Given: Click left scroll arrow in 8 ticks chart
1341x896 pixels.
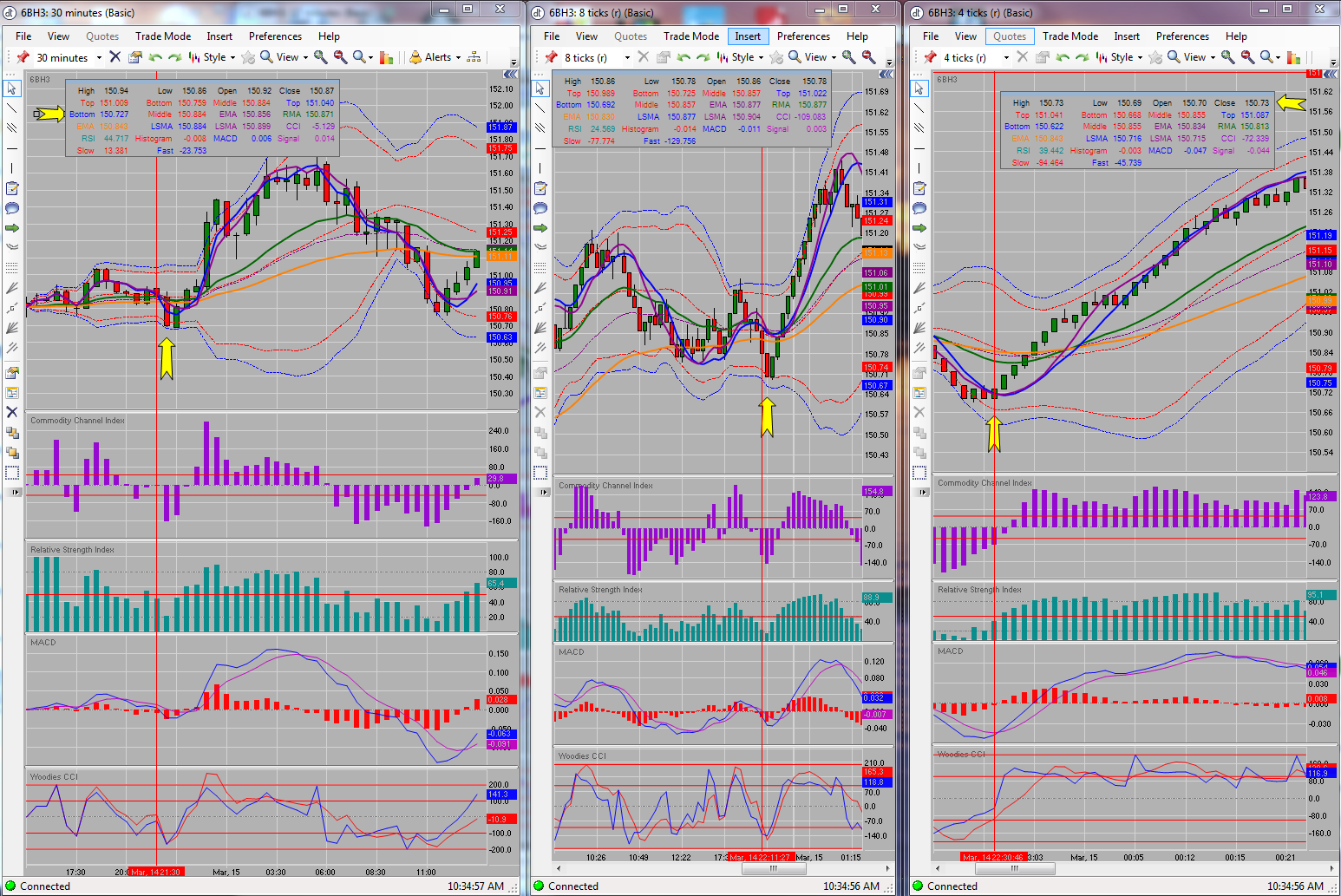Looking at the screenshot, I should tap(559, 868).
